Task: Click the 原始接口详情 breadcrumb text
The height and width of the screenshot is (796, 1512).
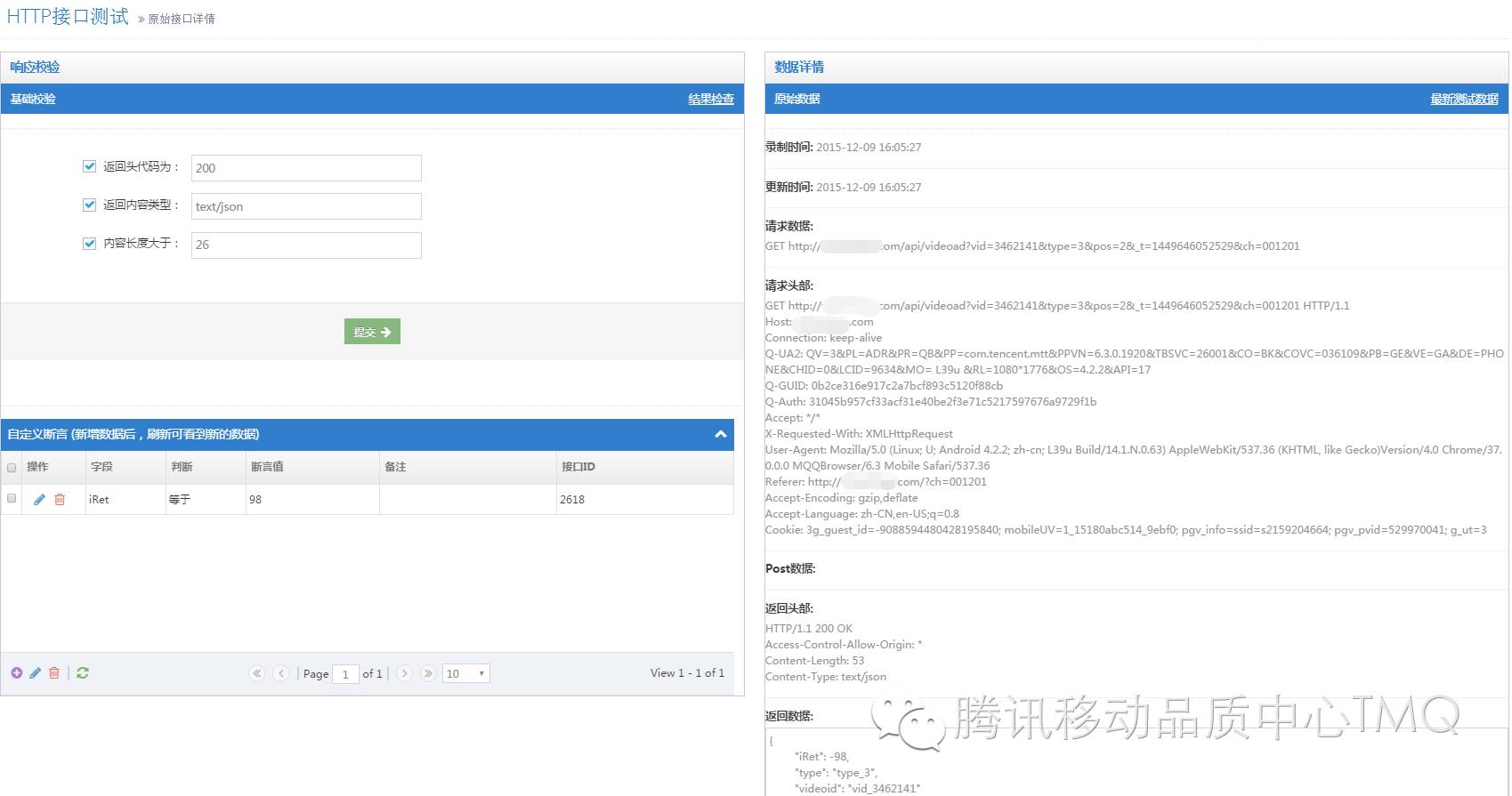Action: (182, 19)
